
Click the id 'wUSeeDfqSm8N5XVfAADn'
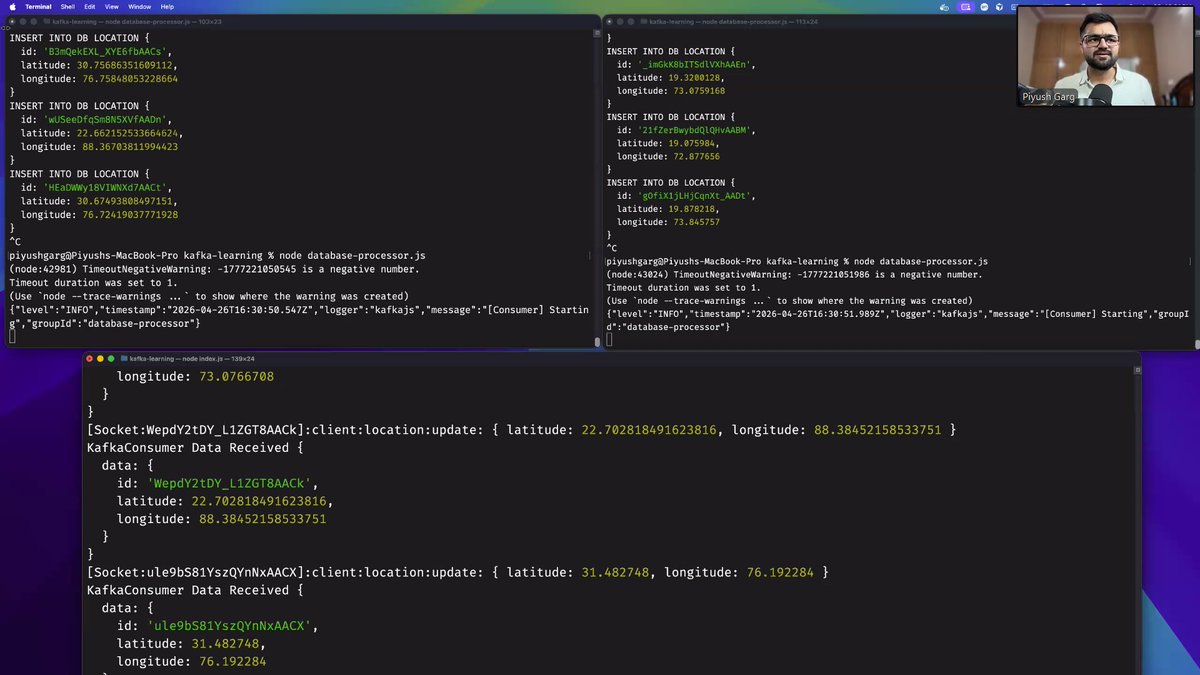tap(108, 119)
